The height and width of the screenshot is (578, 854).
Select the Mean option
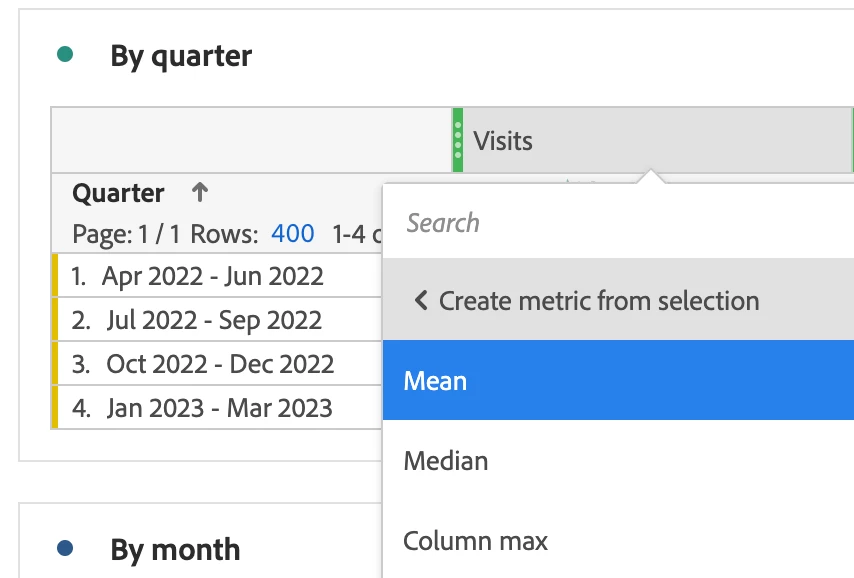pyautogui.click(x=618, y=380)
